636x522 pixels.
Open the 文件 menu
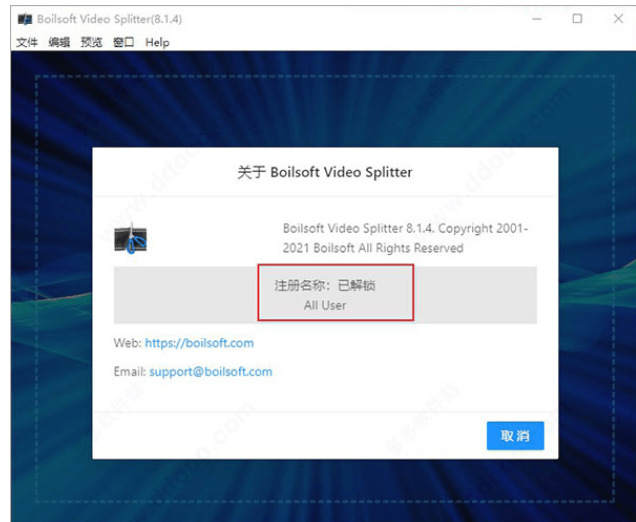(27, 42)
